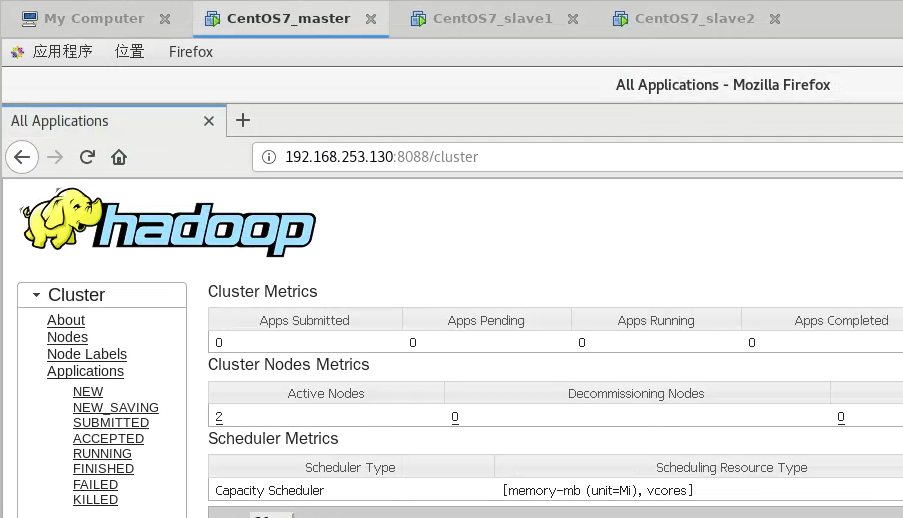This screenshot has width=903, height=518.
Task: Click the Decommissioning Nodes column header
Action: (x=636, y=394)
